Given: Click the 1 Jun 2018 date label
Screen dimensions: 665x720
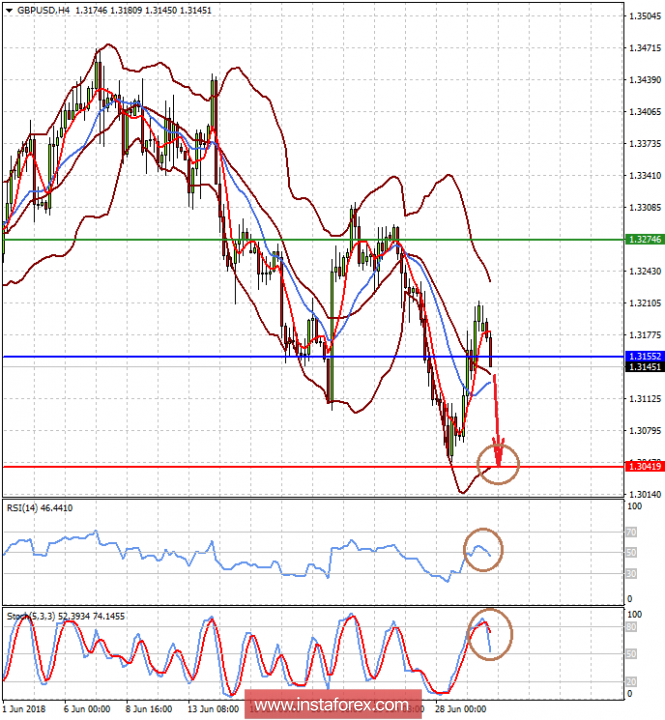Looking at the screenshot, I should point(24,707).
